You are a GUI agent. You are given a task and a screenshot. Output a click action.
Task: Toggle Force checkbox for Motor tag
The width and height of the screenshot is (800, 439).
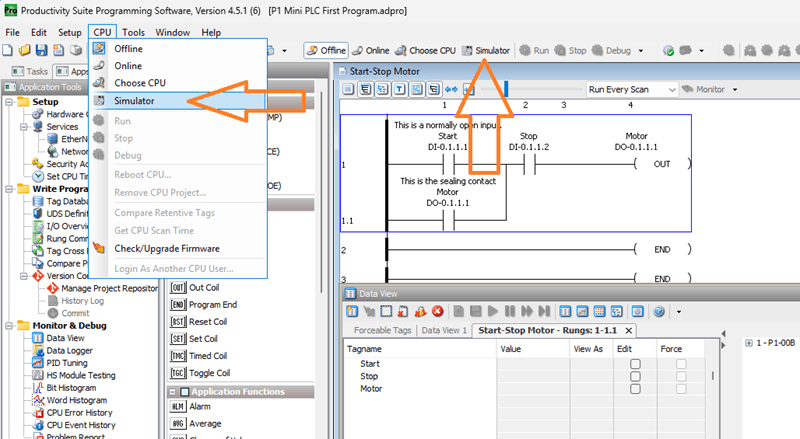(681, 388)
